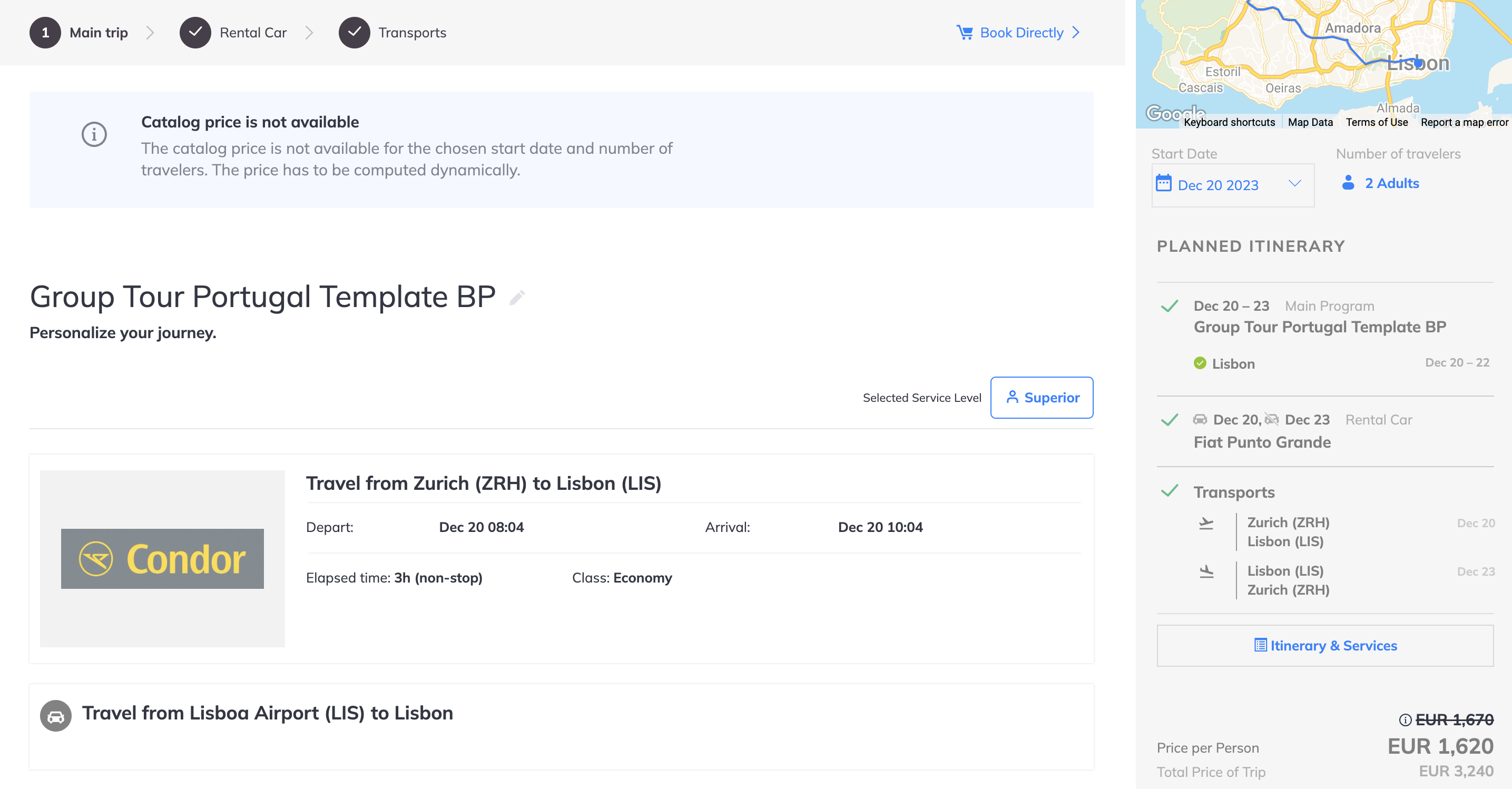Viewport: 1512px width, 789px height.
Task: Click the person icon beside 2 Adults
Action: pyautogui.click(x=1348, y=183)
